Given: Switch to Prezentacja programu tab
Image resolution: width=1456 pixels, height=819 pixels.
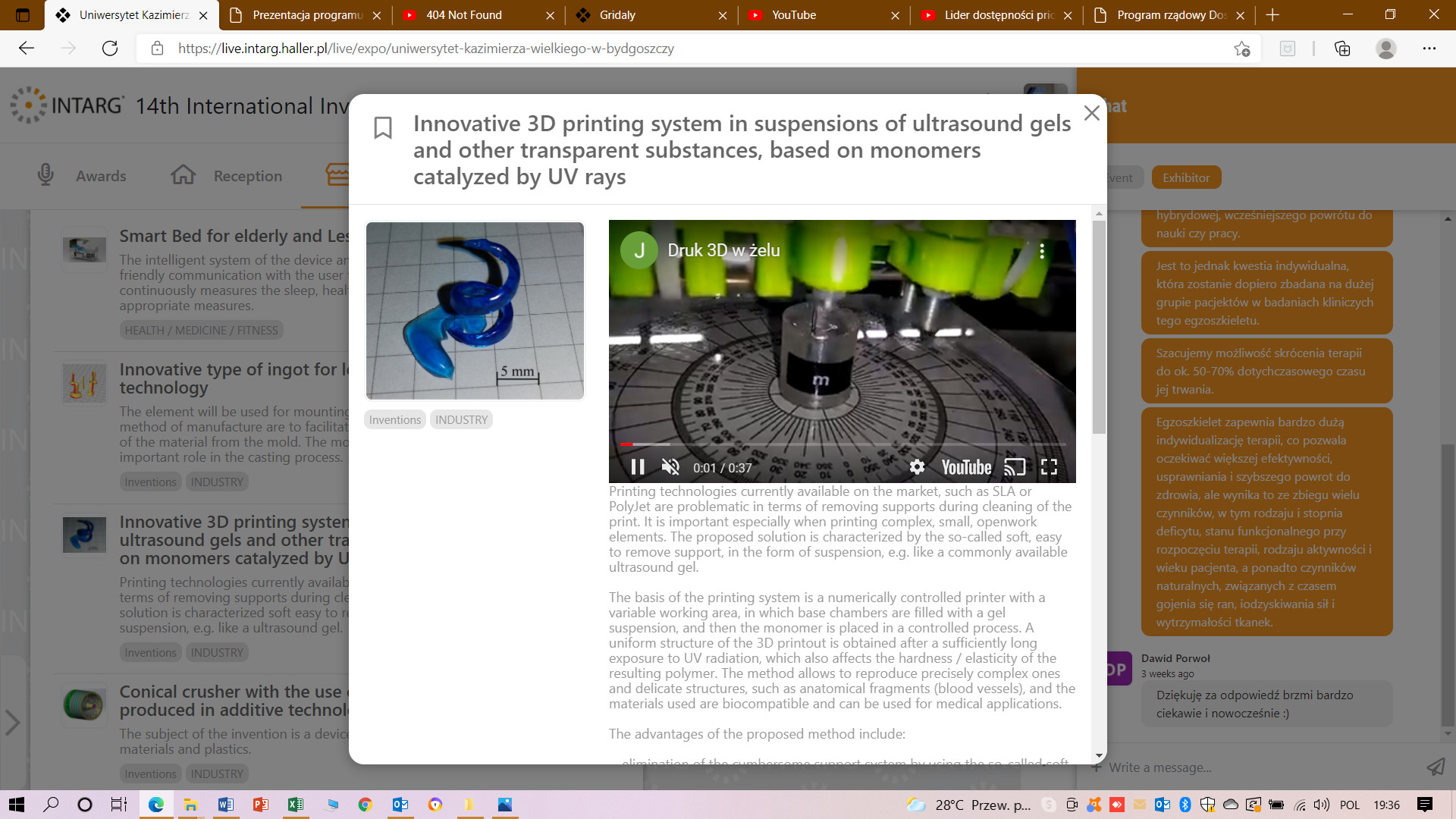Looking at the screenshot, I should (306, 15).
